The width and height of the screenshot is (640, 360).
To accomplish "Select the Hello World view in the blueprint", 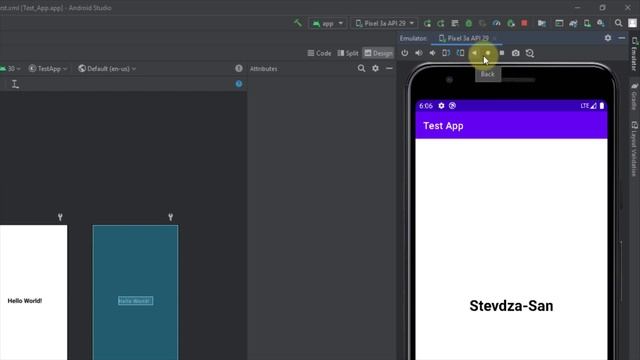I will click(136, 301).
